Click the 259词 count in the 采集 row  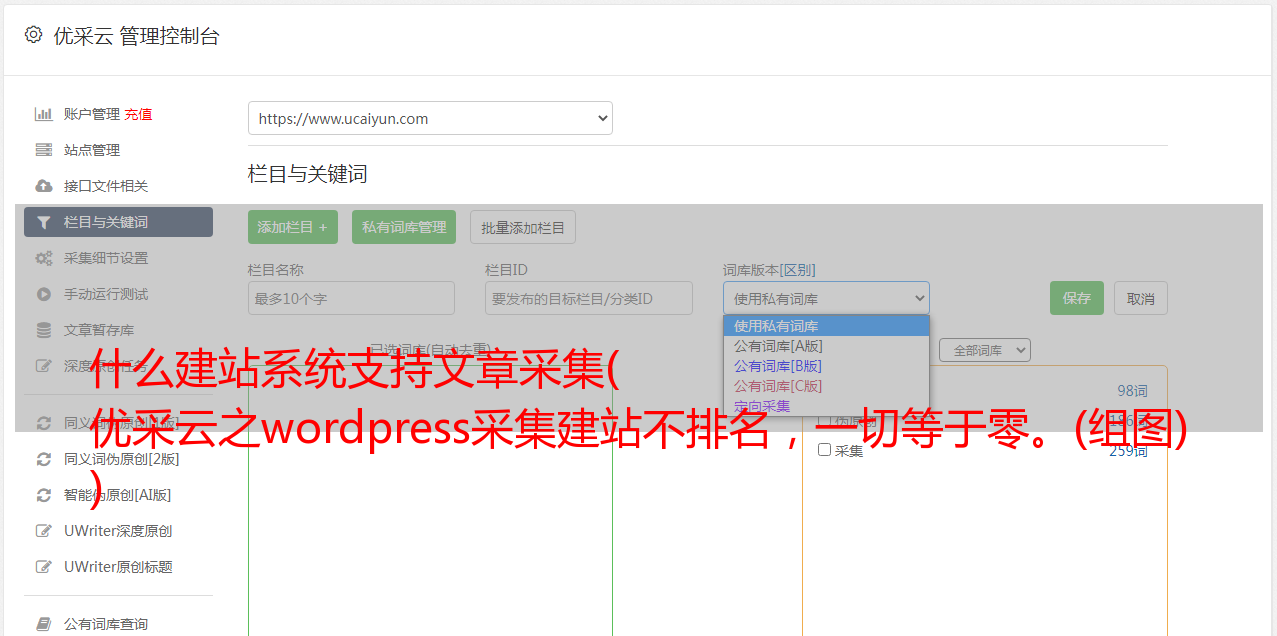point(1128,451)
